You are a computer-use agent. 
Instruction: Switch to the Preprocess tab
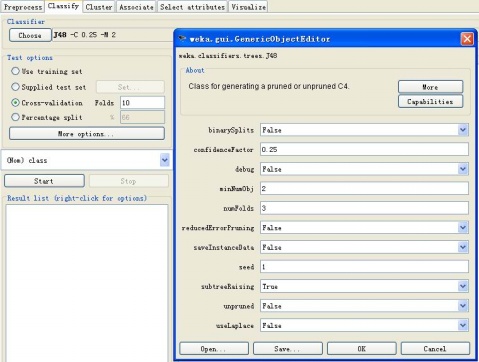22,7
